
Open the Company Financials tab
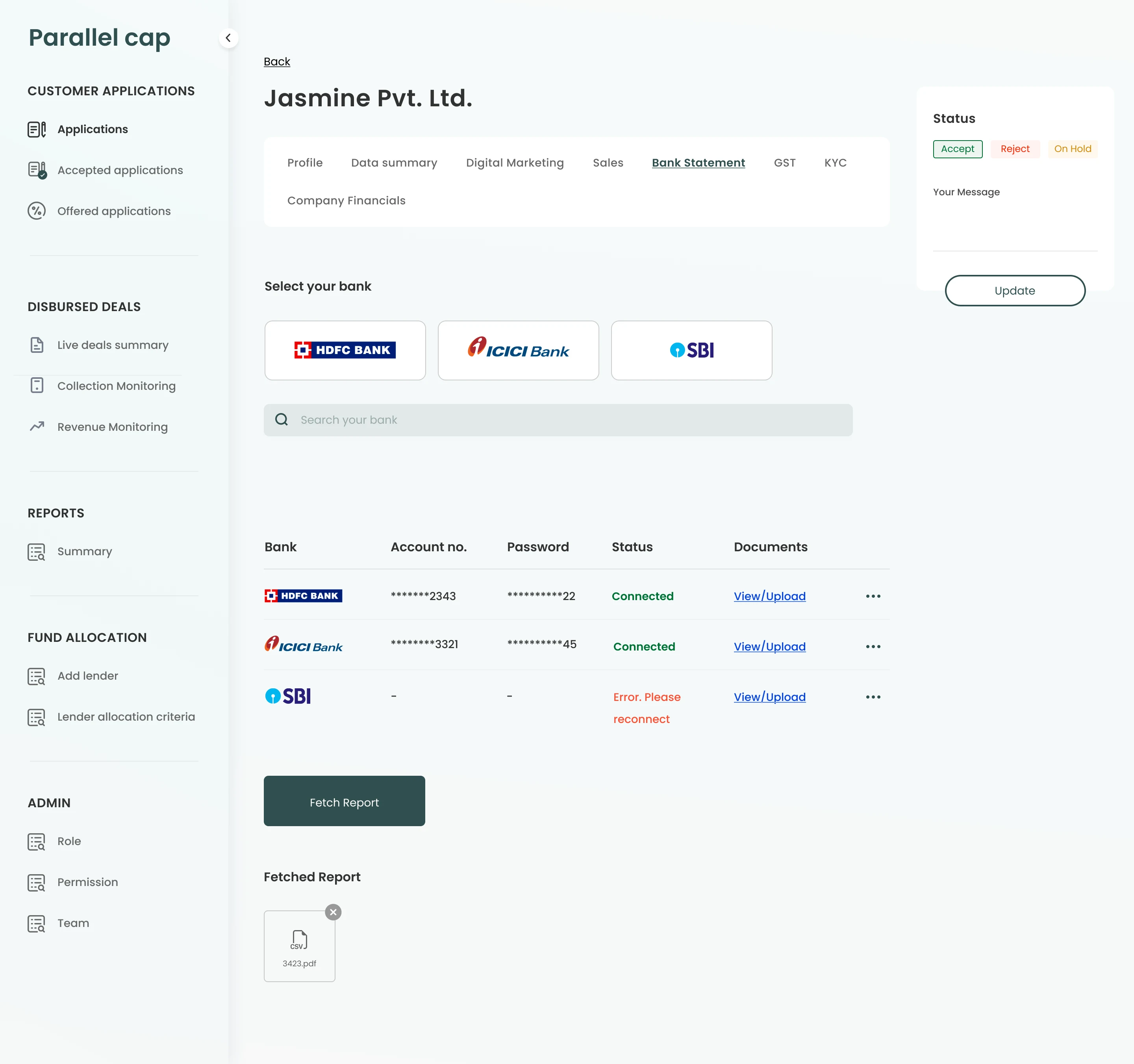pos(346,200)
